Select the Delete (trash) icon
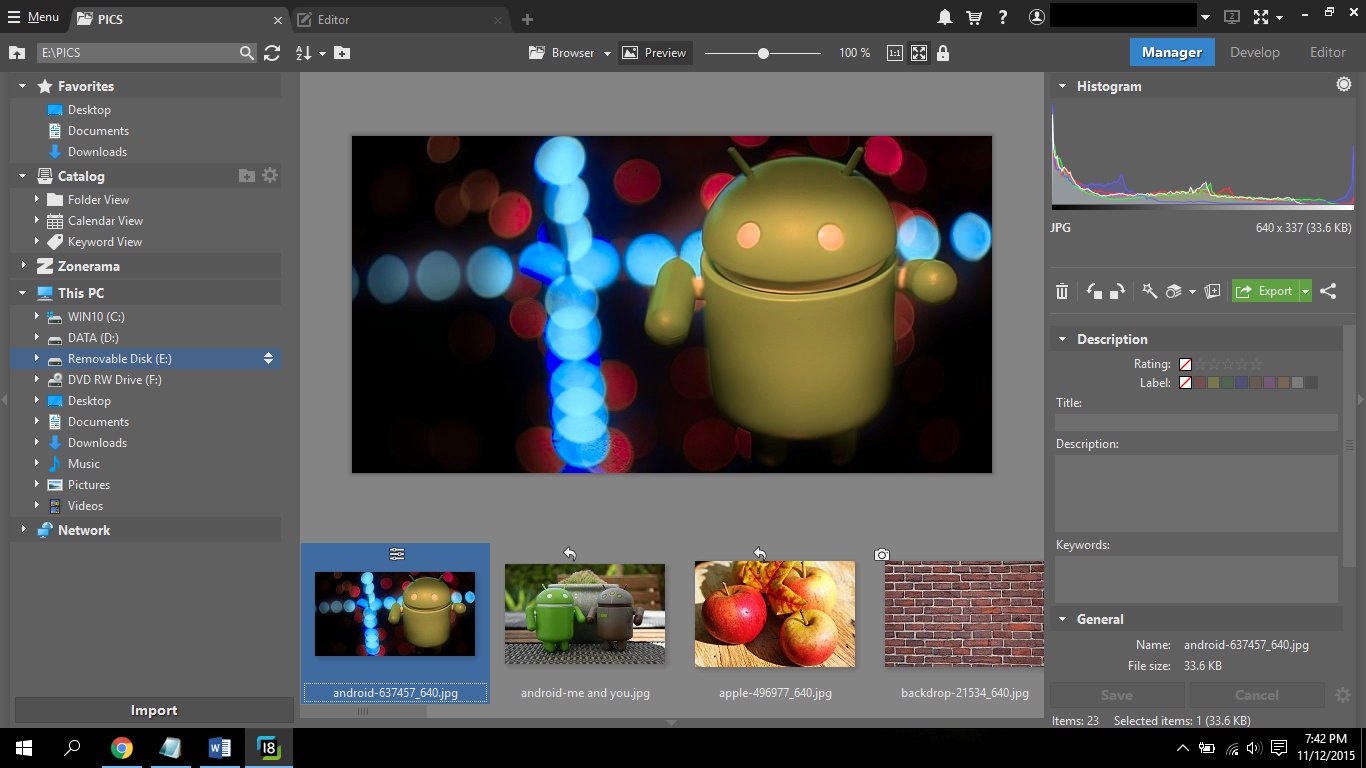The width and height of the screenshot is (1366, 768). pos(1061,291)
